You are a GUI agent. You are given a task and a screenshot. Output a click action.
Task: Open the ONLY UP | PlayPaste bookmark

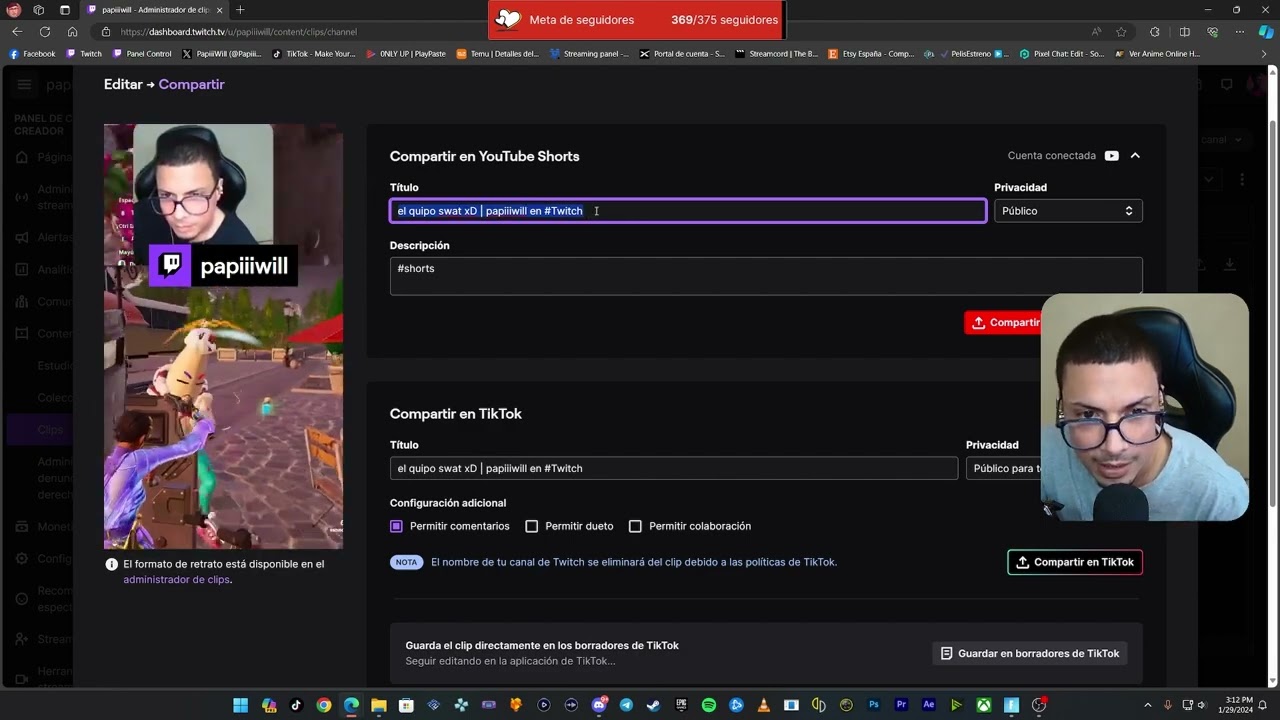coord(406,54)
